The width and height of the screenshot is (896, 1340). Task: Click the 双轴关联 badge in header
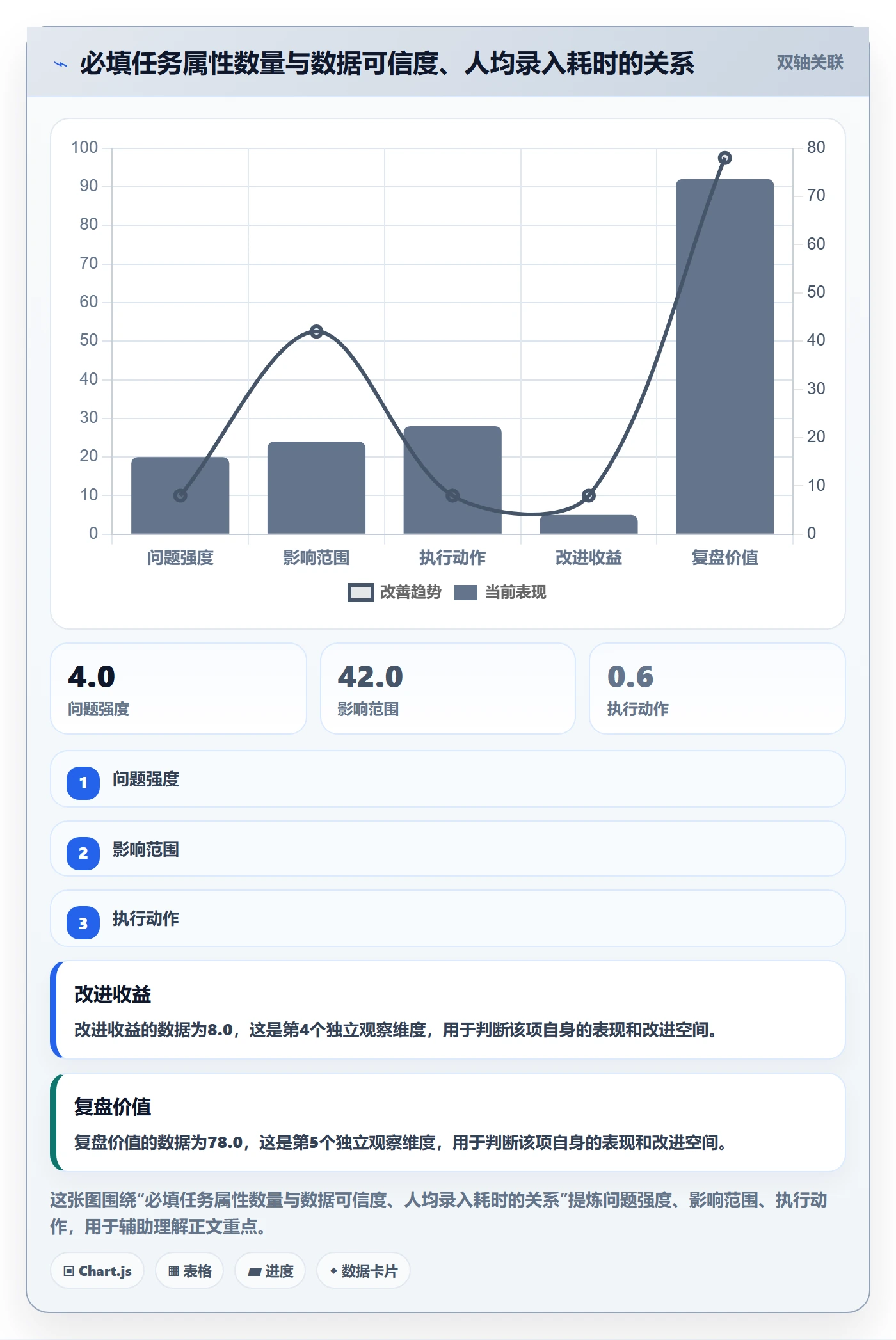pos(810,63)
